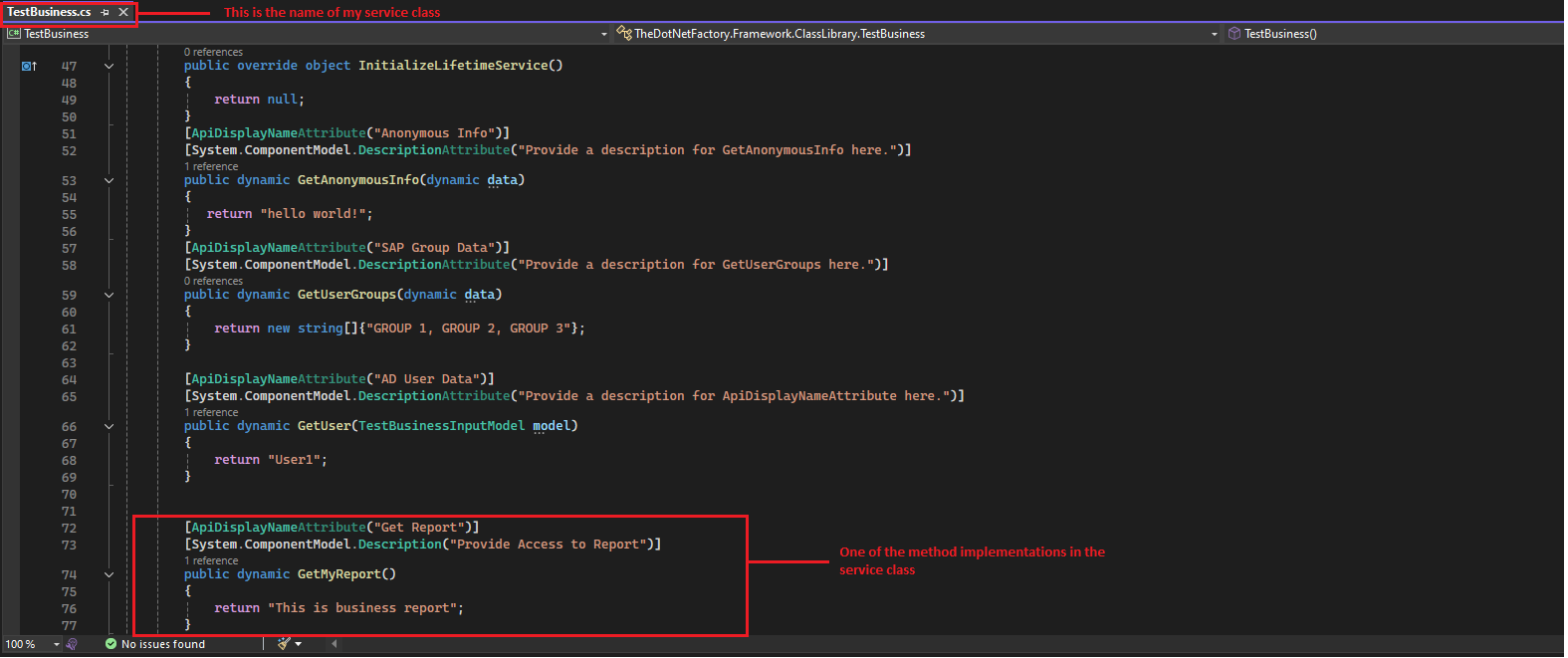Click 'override' keyword on line 47

tap(267, 66)
